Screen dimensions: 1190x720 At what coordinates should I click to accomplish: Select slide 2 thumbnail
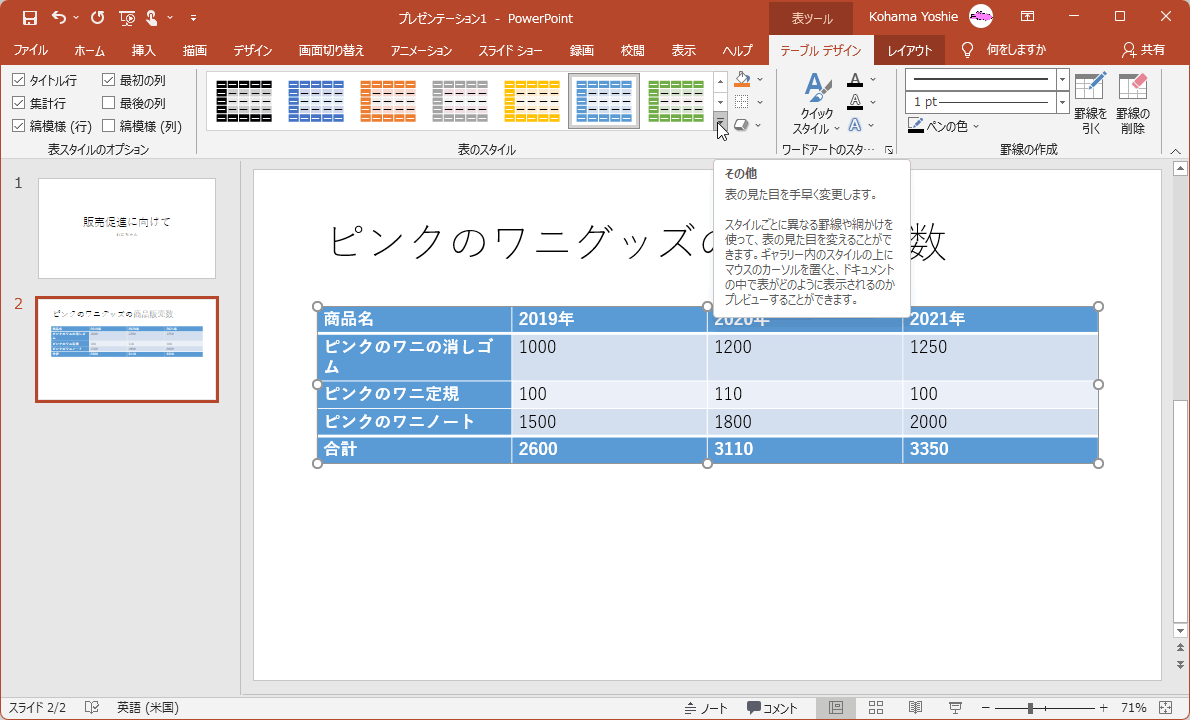pyautogui.click(x=127, y=349)
